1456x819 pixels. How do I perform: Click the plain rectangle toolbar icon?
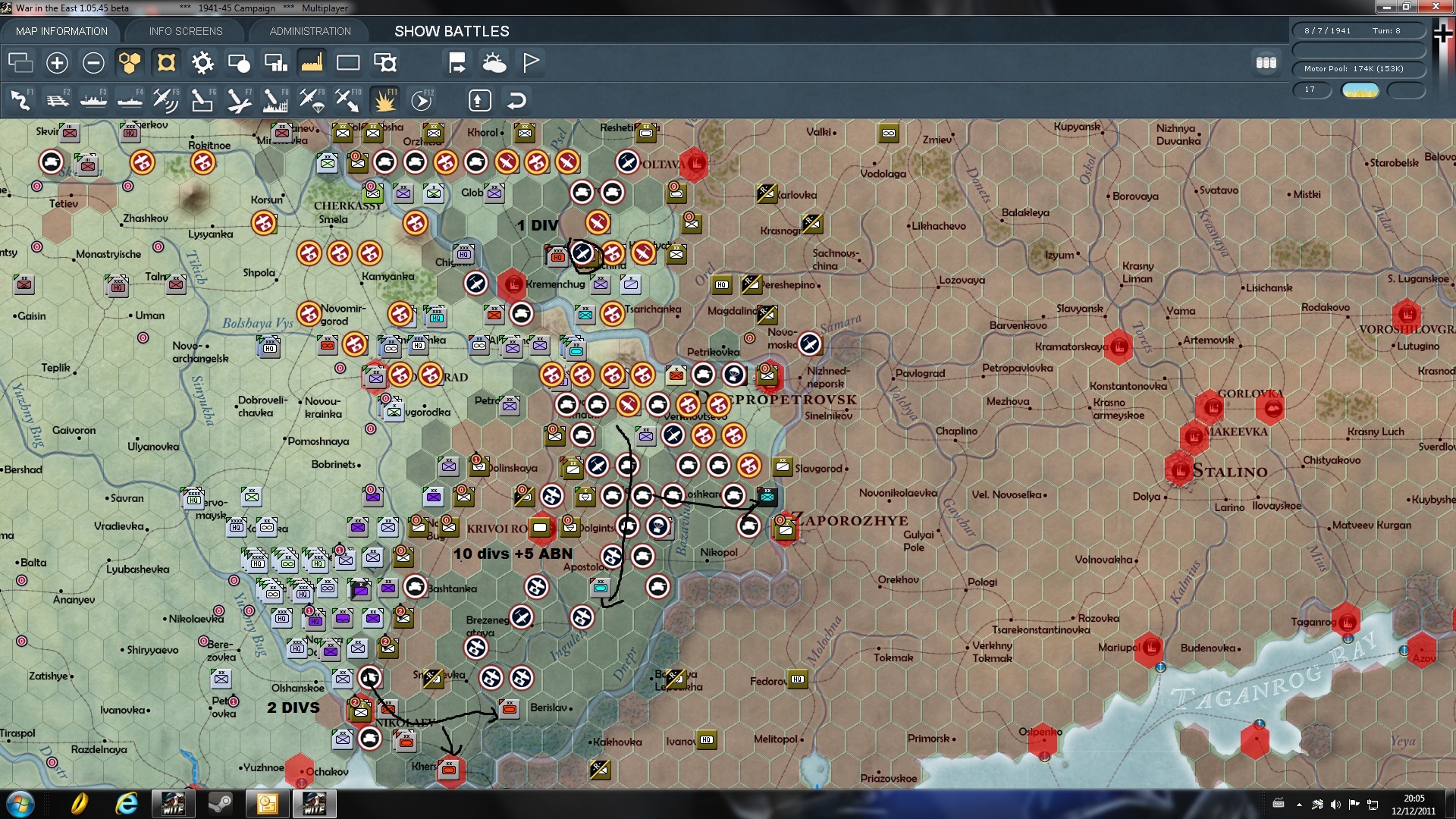click(x=348, y=62)
